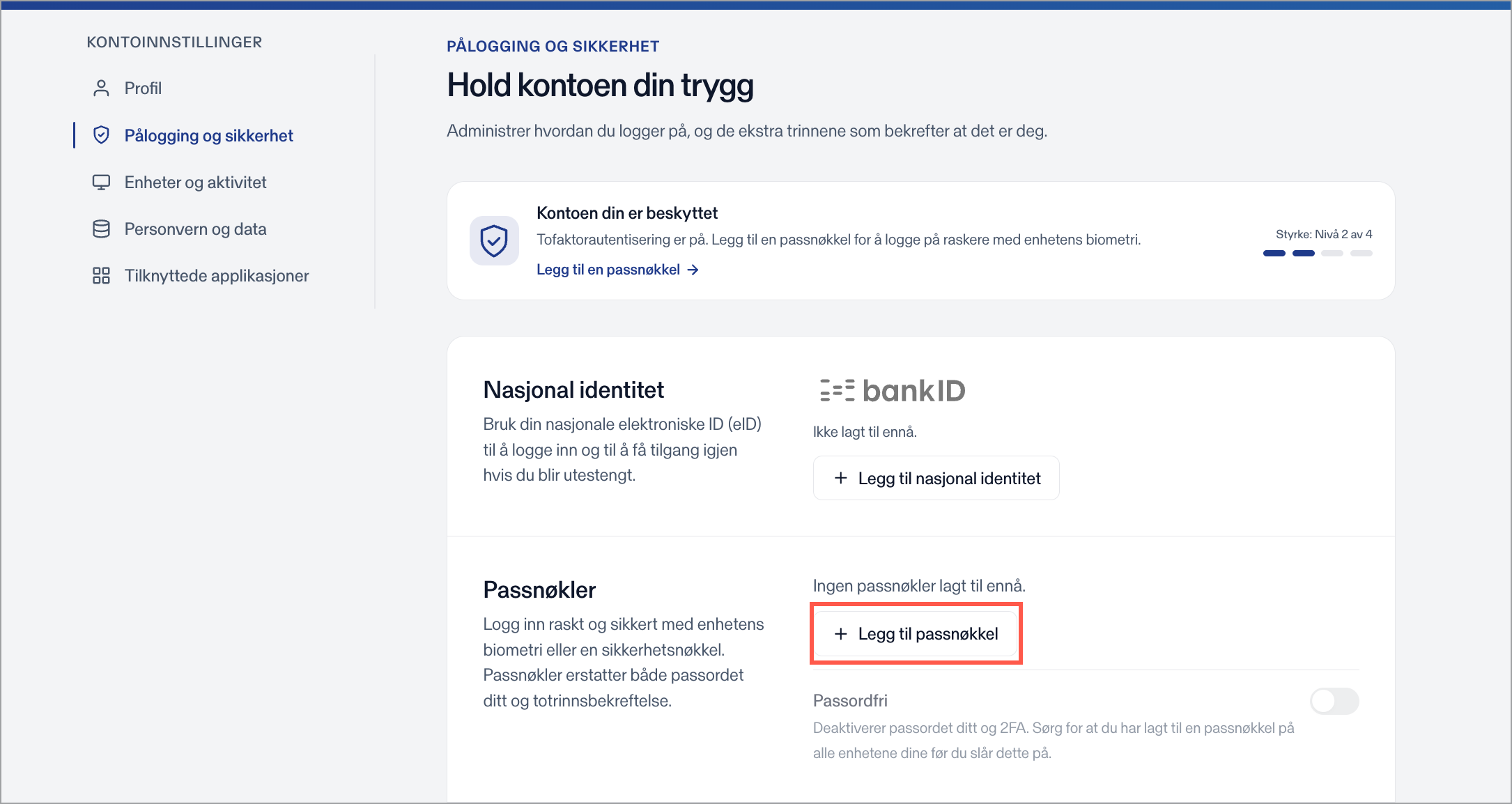Open Enheter og aktivitet in sidebar
1512x804 pixels.
[195, 183]
